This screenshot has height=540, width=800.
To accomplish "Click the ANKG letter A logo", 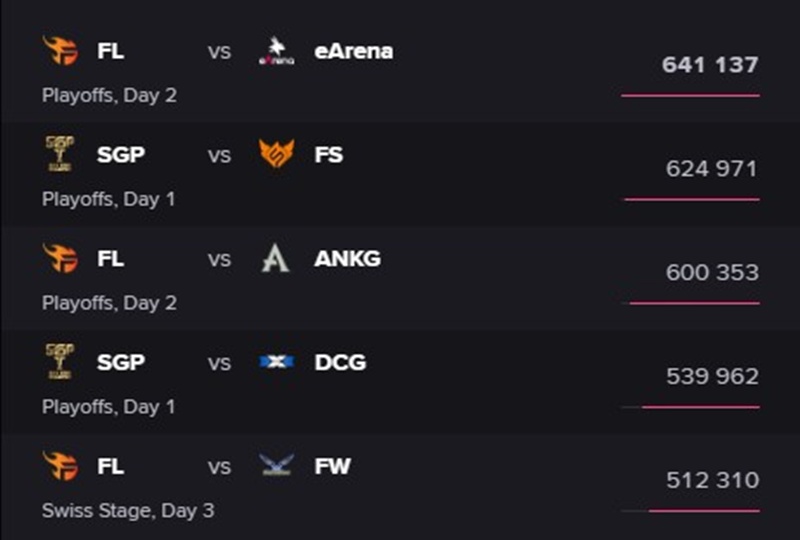I will tap(276, 258).
